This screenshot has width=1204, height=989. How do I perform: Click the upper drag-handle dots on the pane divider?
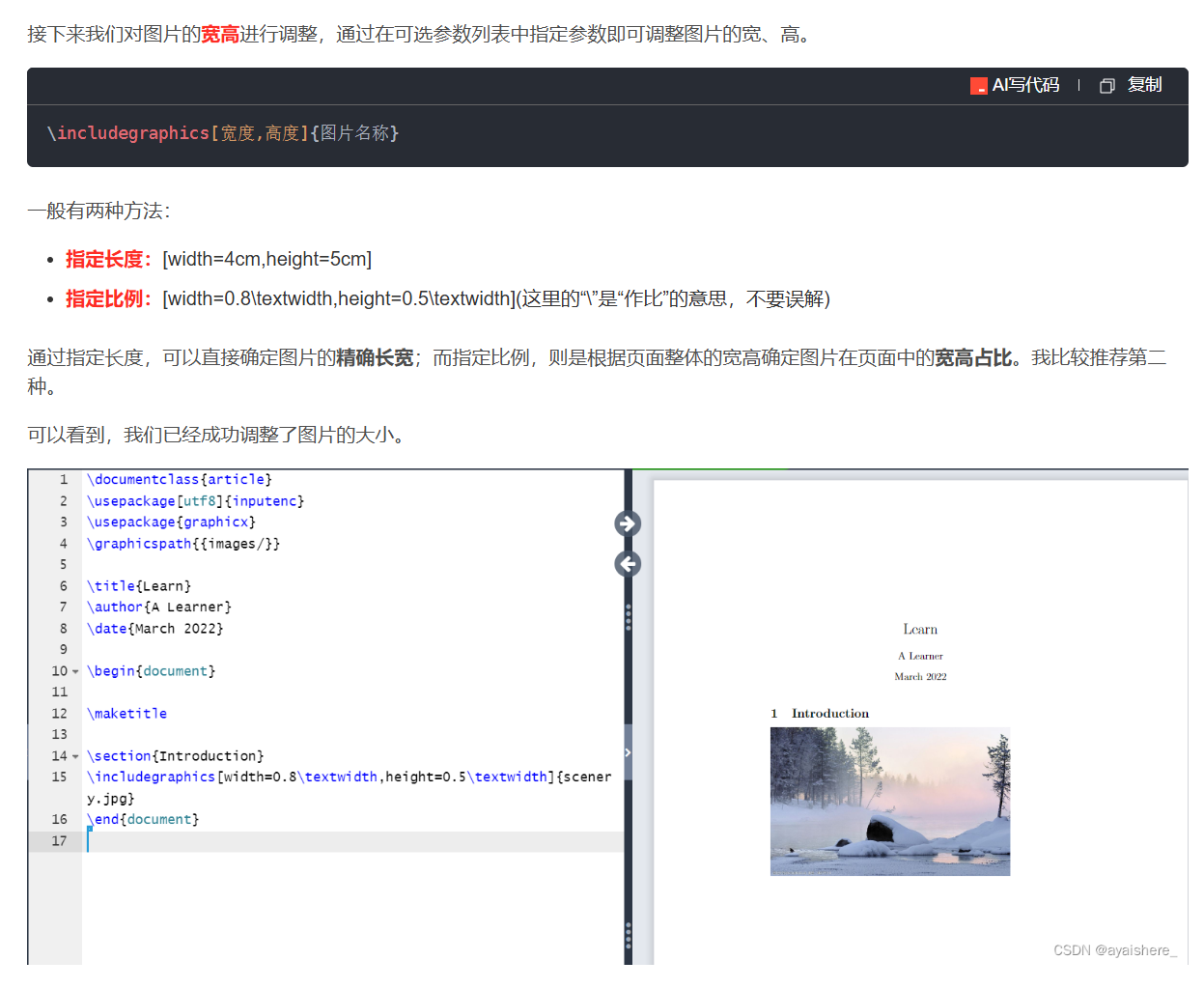pos(628,617)
